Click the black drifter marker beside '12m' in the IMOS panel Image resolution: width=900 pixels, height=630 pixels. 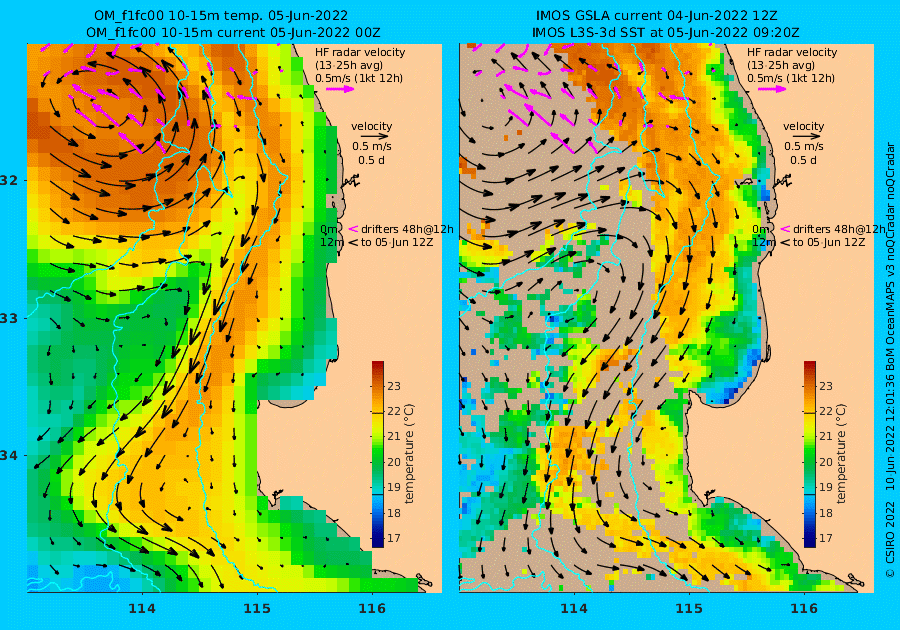tap(785, 242)
